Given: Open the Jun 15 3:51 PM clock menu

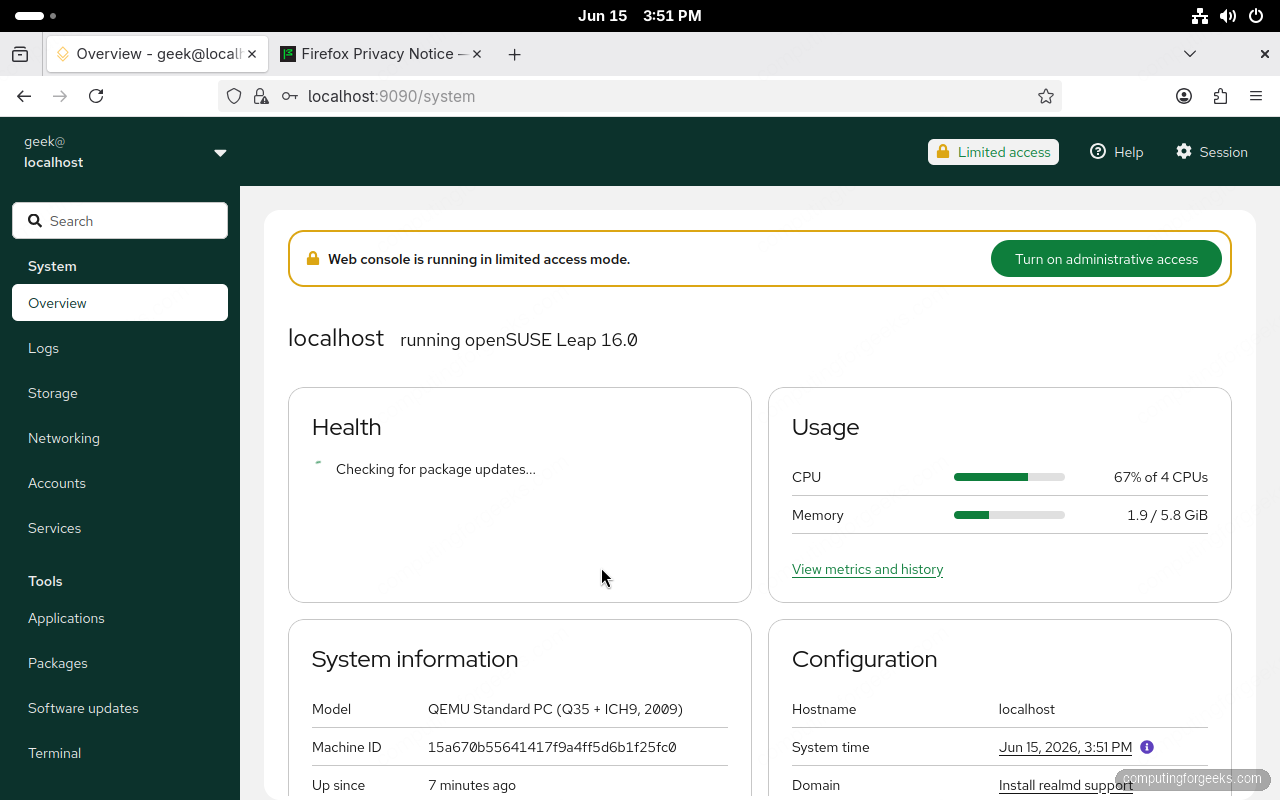Looking at the screenshot, I should click(x=640, y=16).
